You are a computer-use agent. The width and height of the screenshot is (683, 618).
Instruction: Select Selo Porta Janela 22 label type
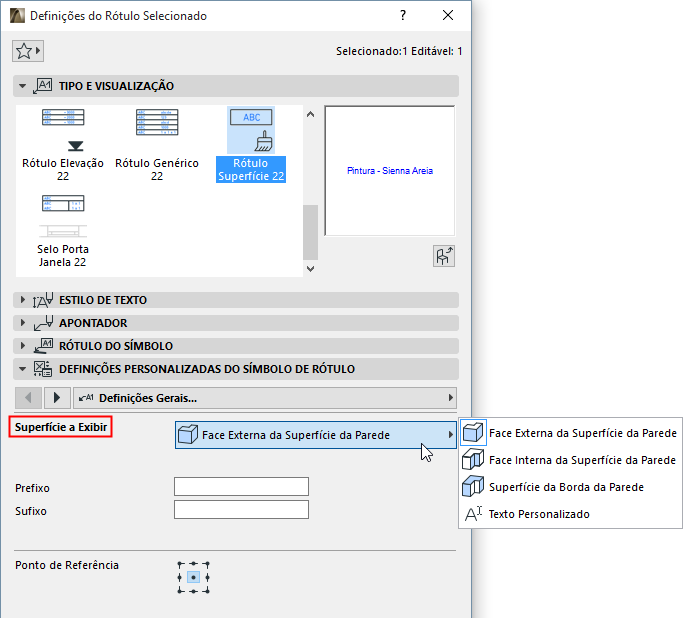(x=63, y=231)
